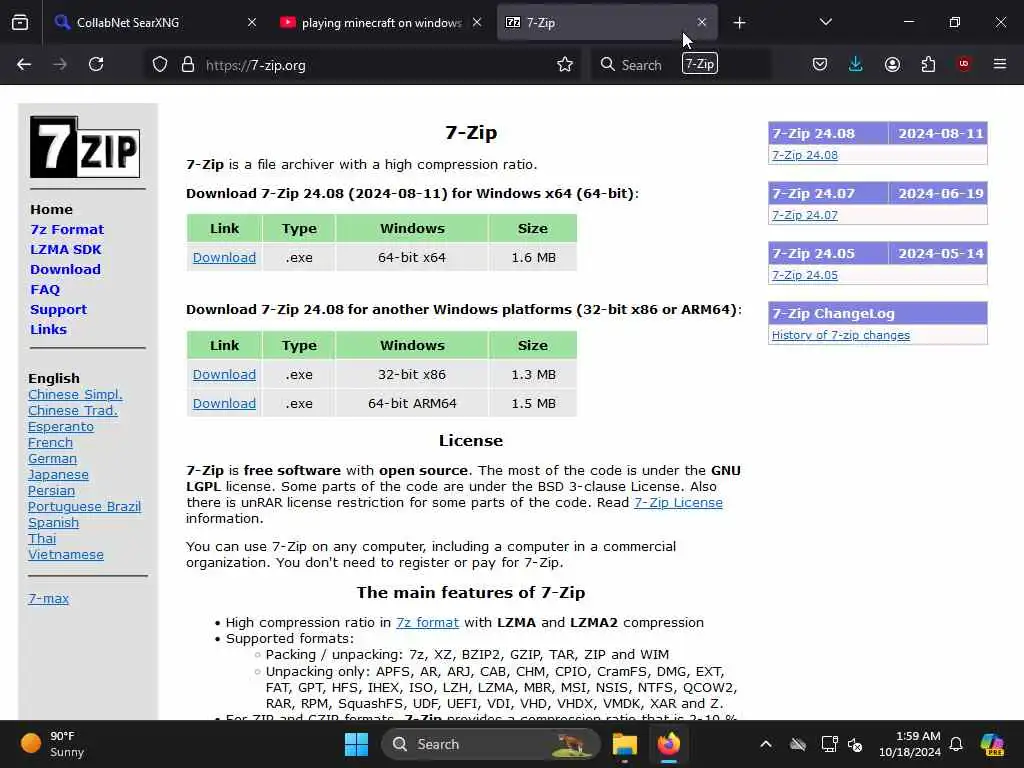Open 7-Zip 24.07 release link
1024x768 pixels.
tap(805, 215)
